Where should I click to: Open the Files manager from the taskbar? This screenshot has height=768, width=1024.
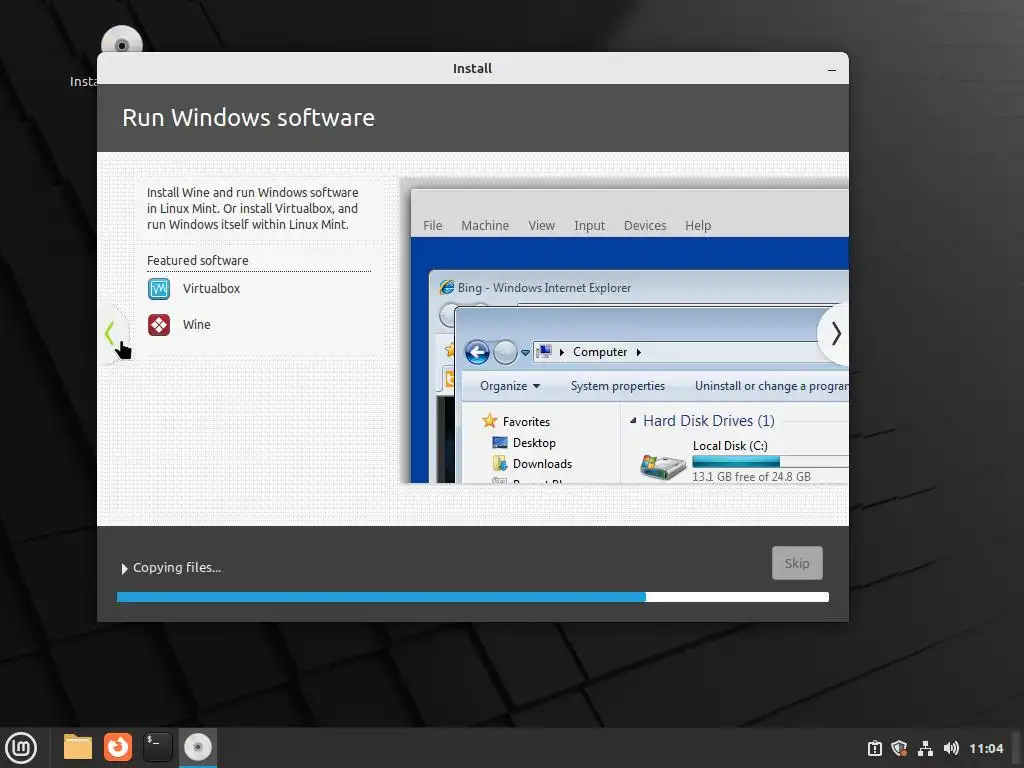pos(78,747)
